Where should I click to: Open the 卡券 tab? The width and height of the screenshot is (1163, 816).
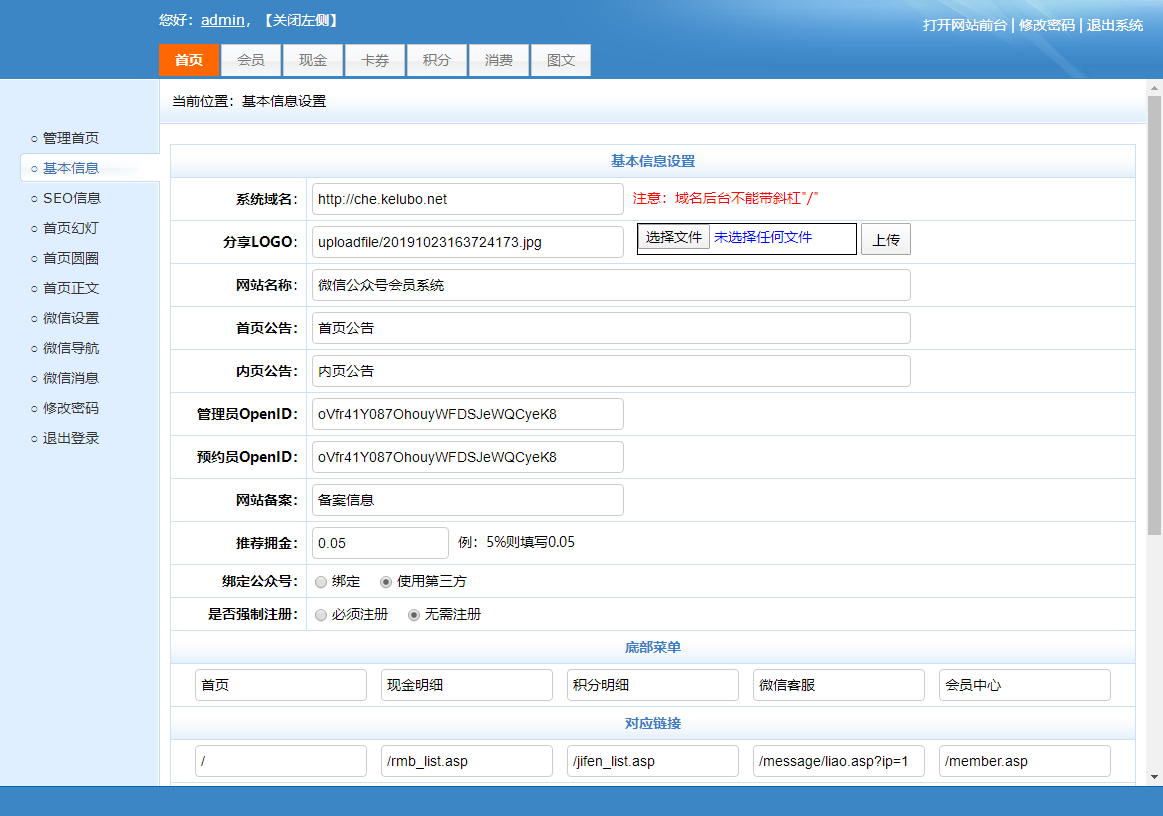tap(375, 60)
